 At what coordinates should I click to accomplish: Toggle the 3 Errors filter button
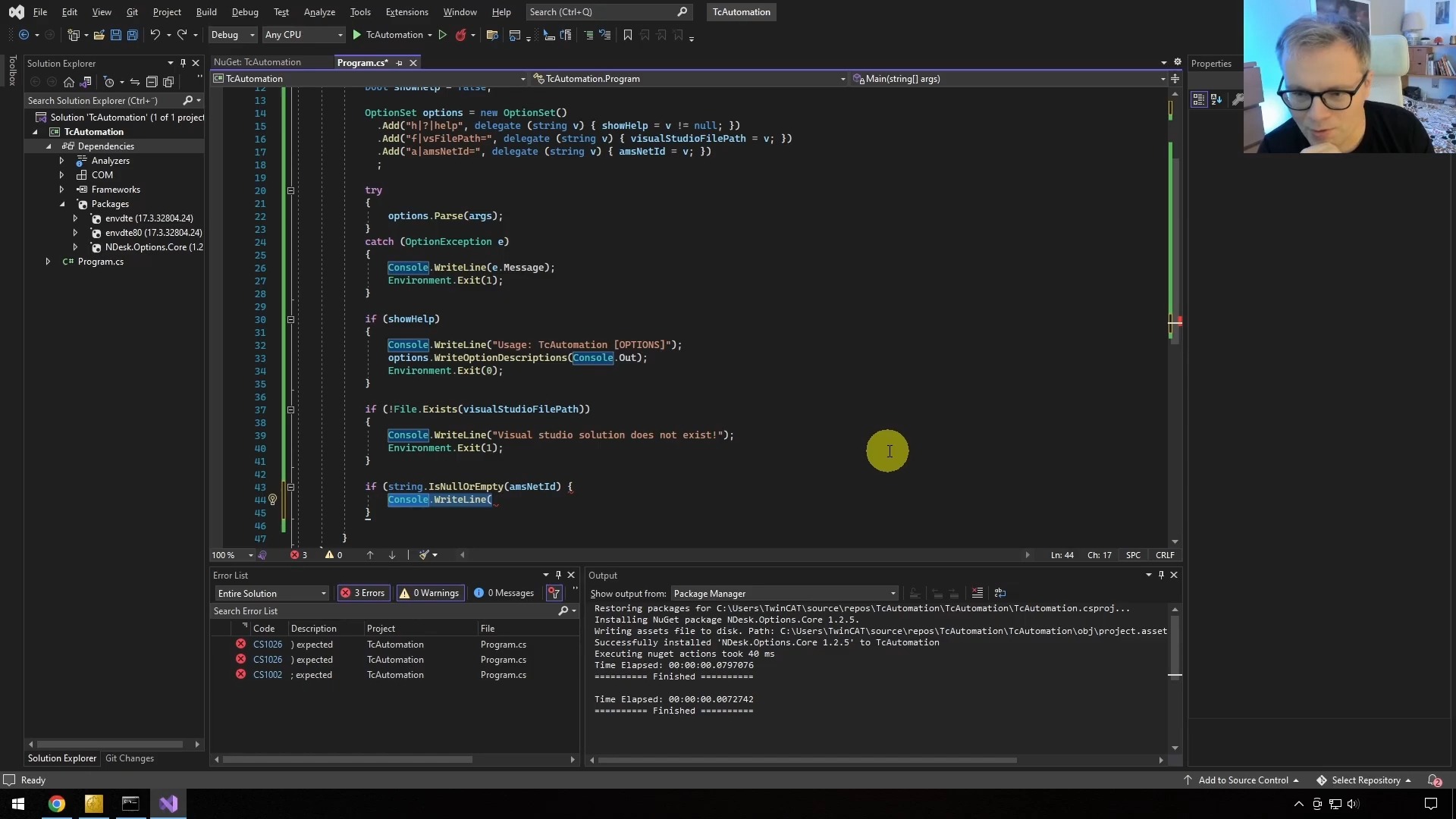[x=363, y=593]
